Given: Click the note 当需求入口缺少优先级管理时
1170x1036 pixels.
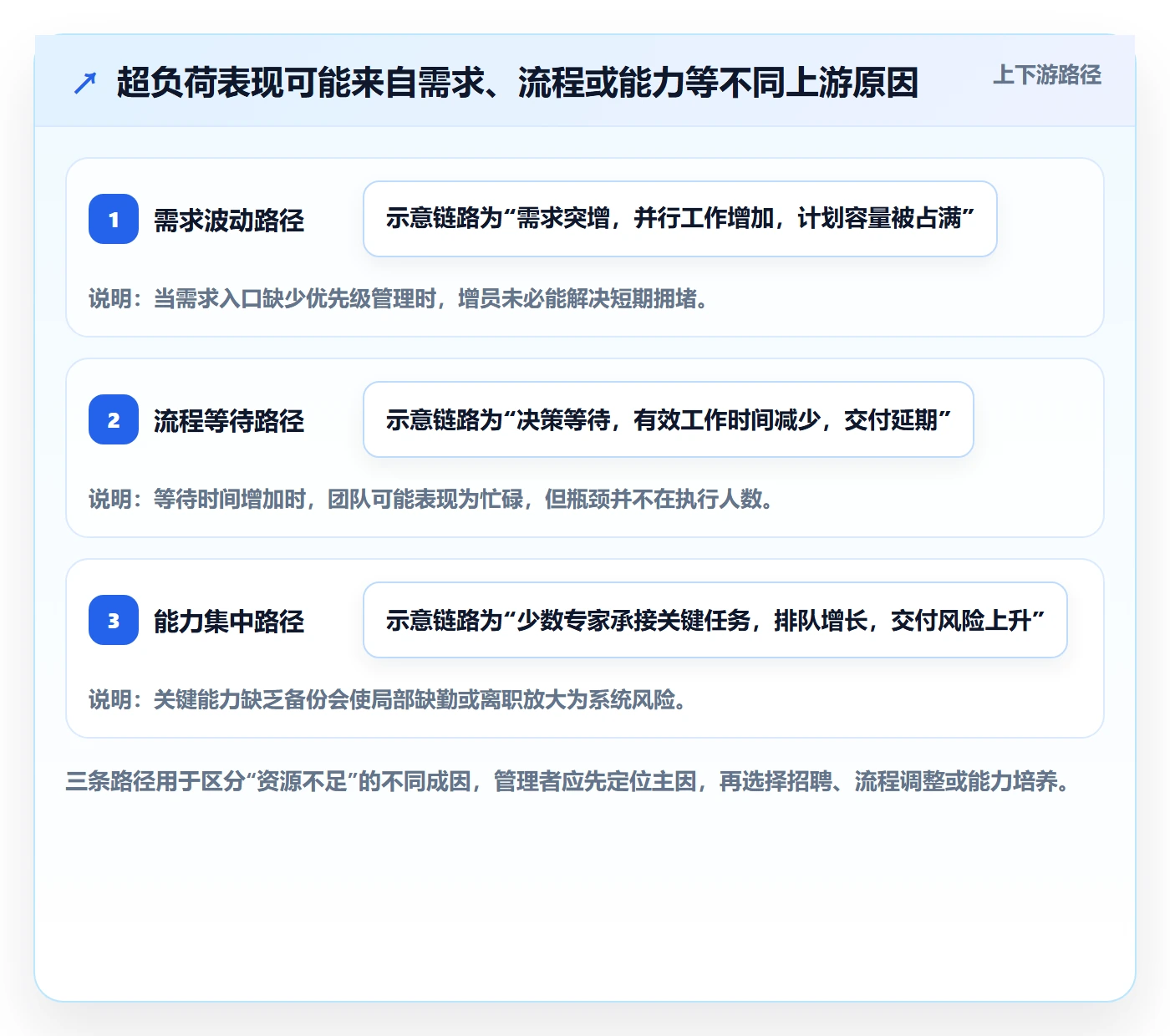Looking at the screenshot, I should (x=399, y=299).
